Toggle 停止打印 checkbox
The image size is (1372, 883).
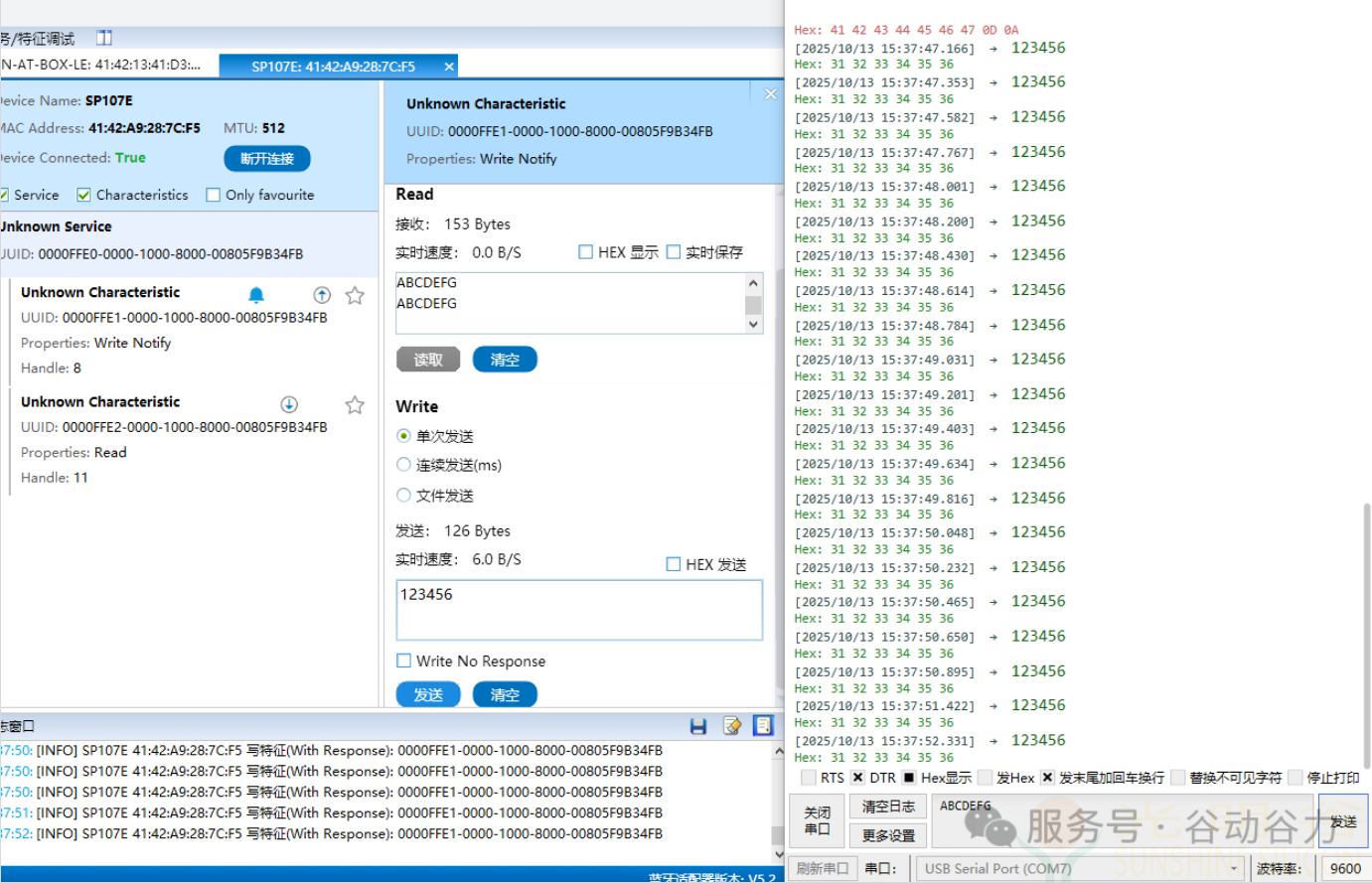point(1296,778)
